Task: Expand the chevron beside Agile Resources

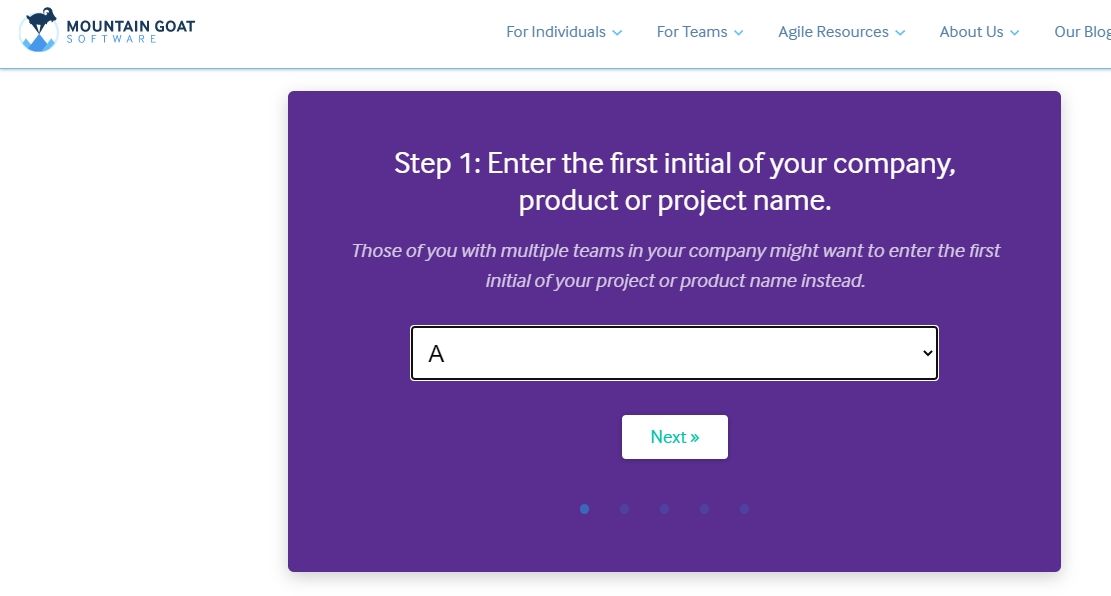Action: click(x=900, y=33)
